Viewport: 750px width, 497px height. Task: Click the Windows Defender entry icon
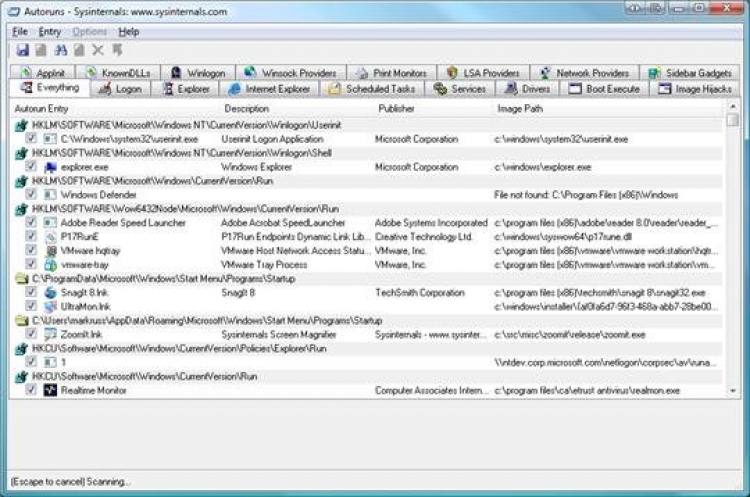pos(50,195)
